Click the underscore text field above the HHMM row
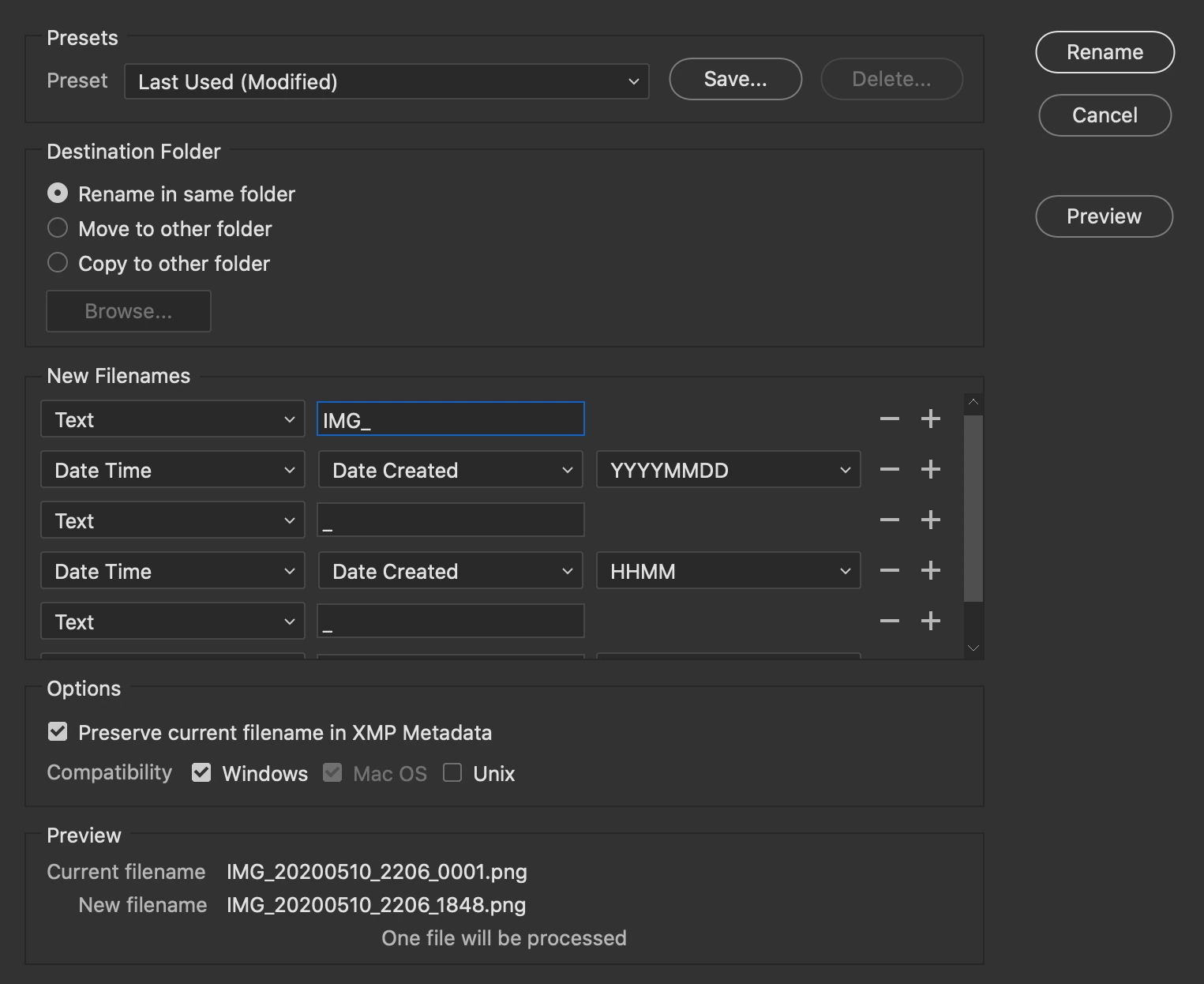This screenshot has height=984, width=1204. [x=451, y=520]
